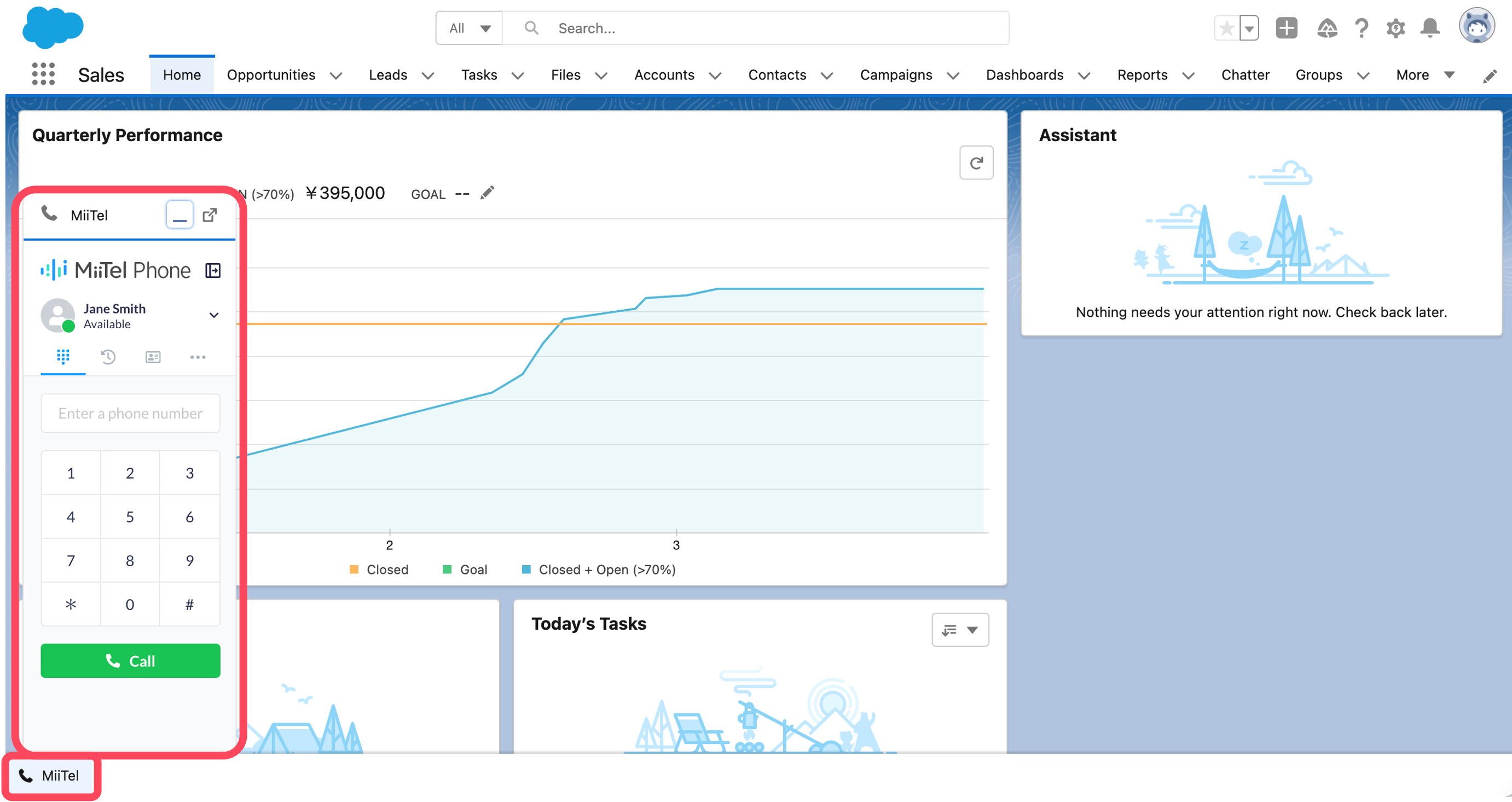Click the favorites star icon
Viewport: 1512px width, 802px height.
[x=1227, y=28]
